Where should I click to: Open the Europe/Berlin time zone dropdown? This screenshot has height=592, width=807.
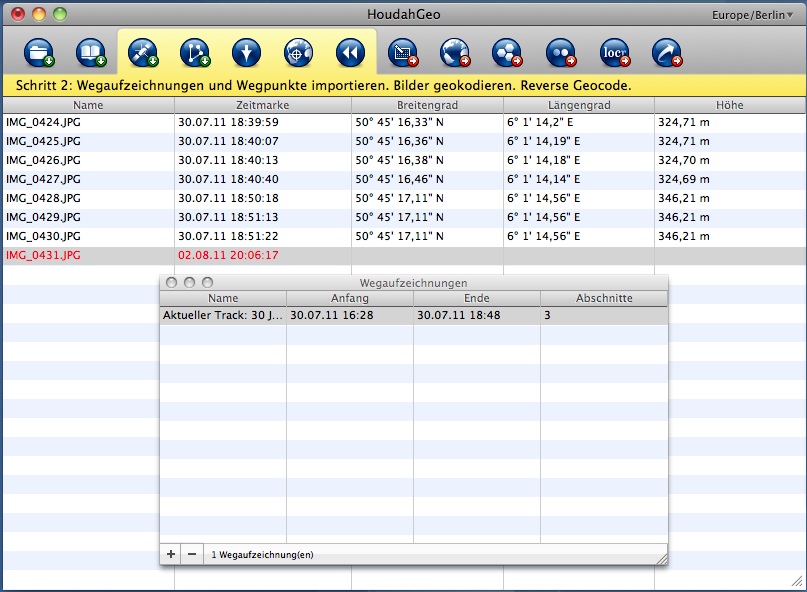(752, 15)
